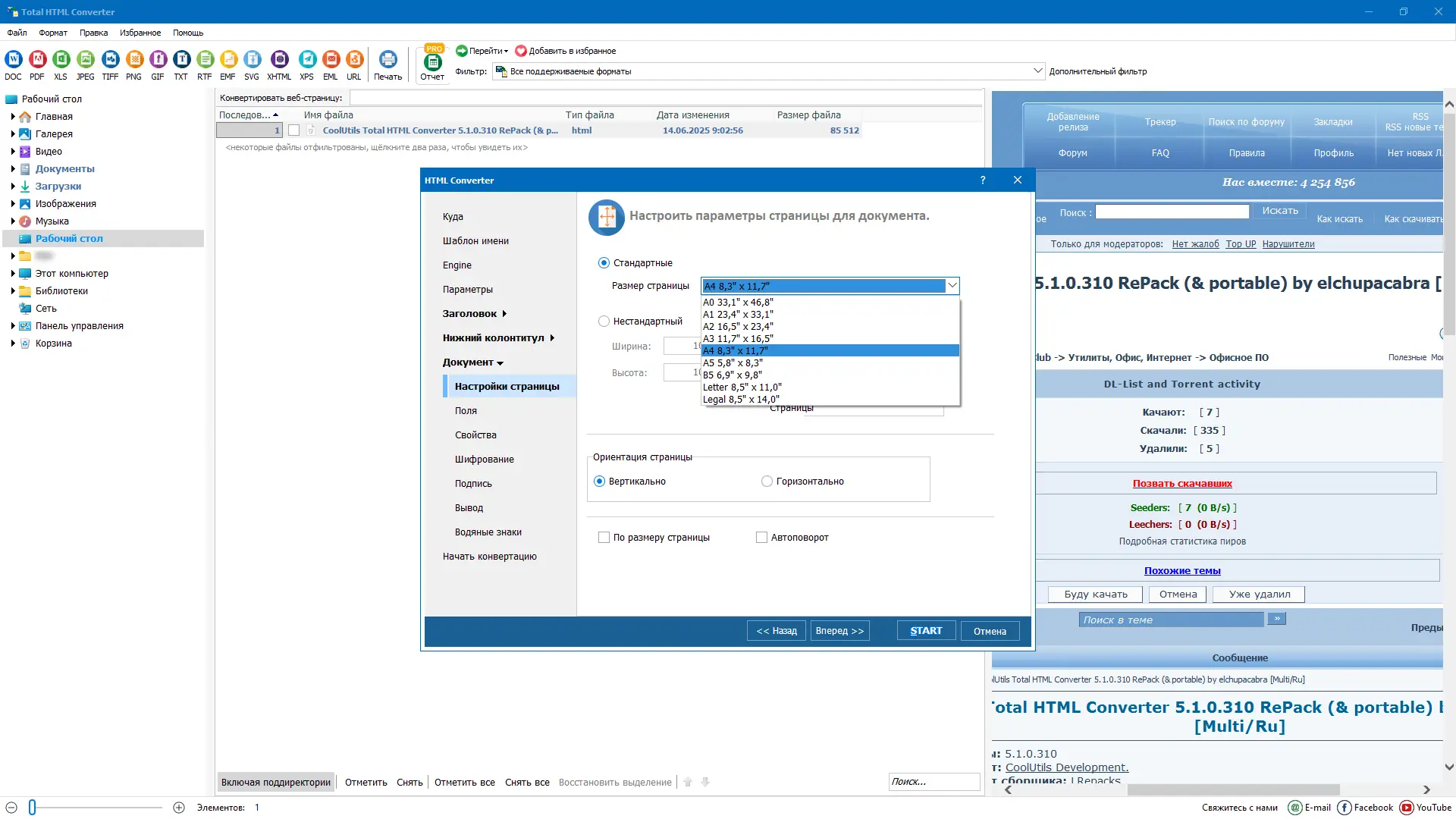Open the PRO Report icon

(x=432, y=64)
